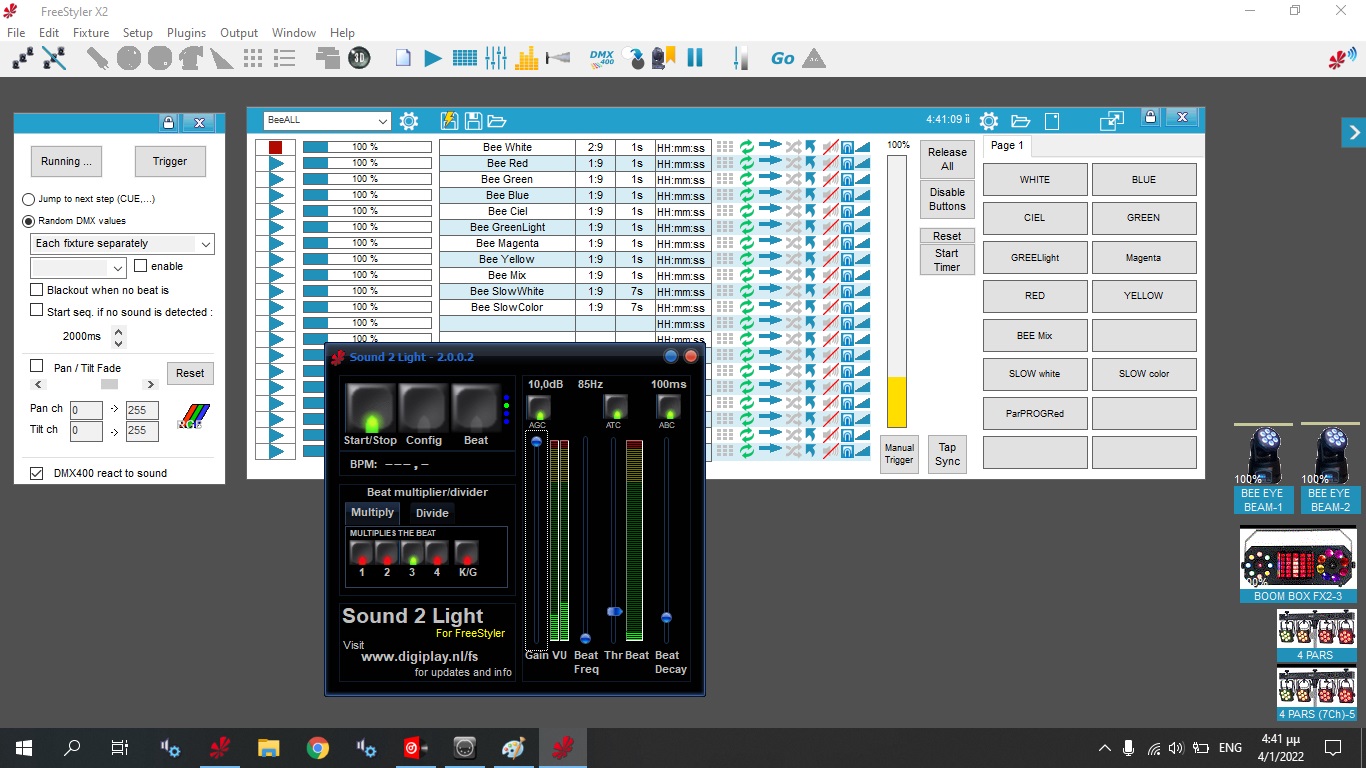Click the Disable Buttons button
1366x768 pixels.
point(947,199)
